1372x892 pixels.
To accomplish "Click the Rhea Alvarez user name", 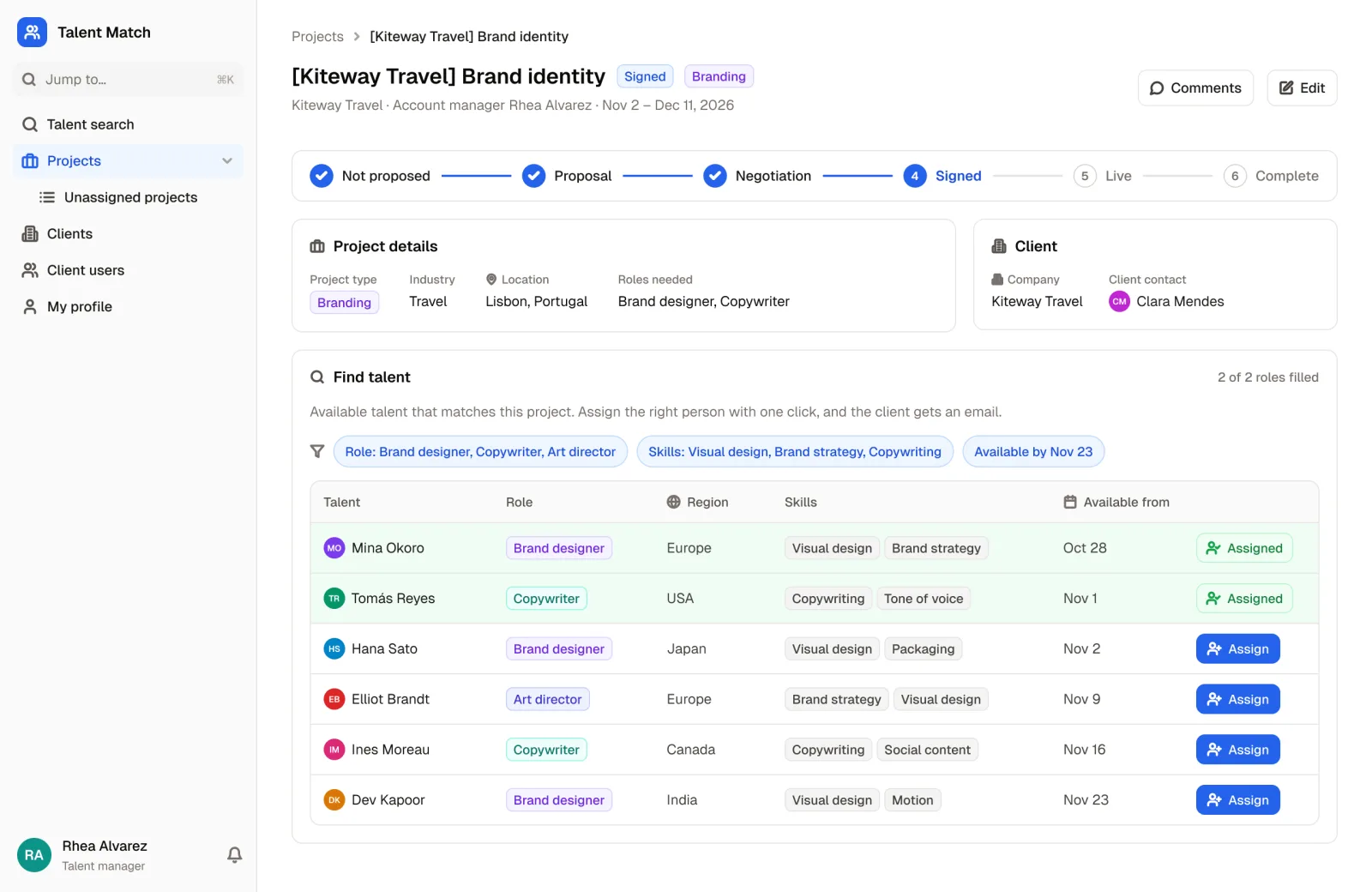I will tap(105, 846).
